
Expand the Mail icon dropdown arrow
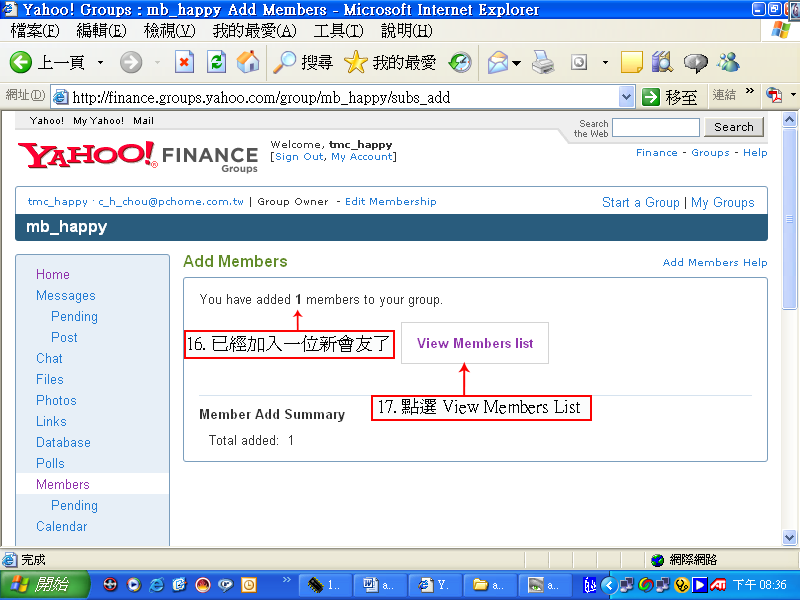516,63
